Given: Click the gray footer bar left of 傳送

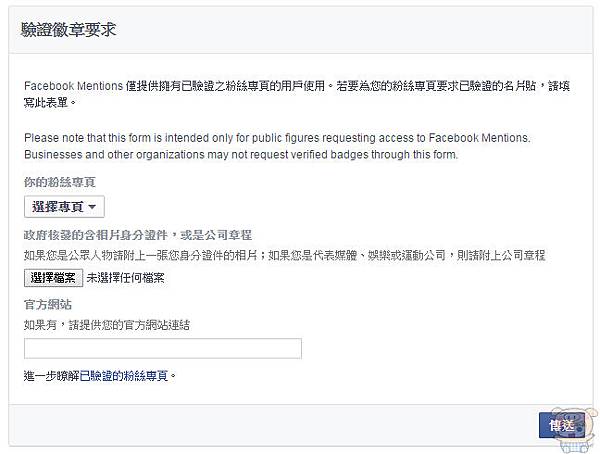Looking at the screenshot, I should coord(274,425).
